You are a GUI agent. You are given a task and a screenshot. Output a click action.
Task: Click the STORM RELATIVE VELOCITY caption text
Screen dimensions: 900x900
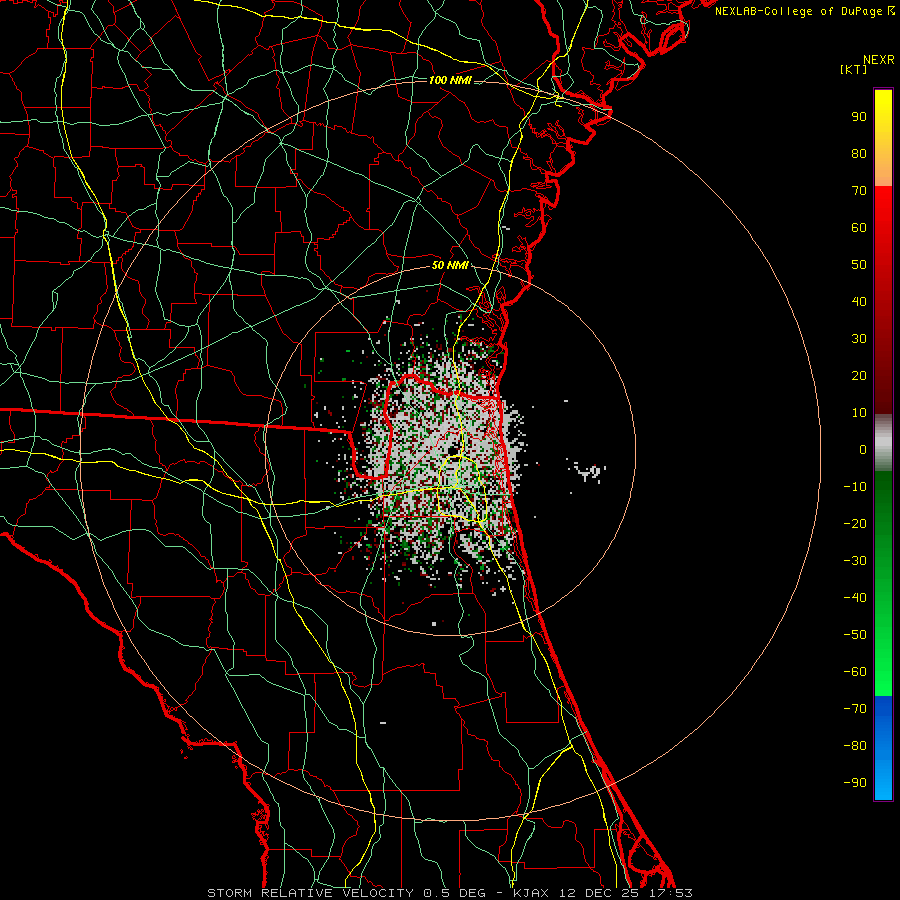tap(312, 893)
